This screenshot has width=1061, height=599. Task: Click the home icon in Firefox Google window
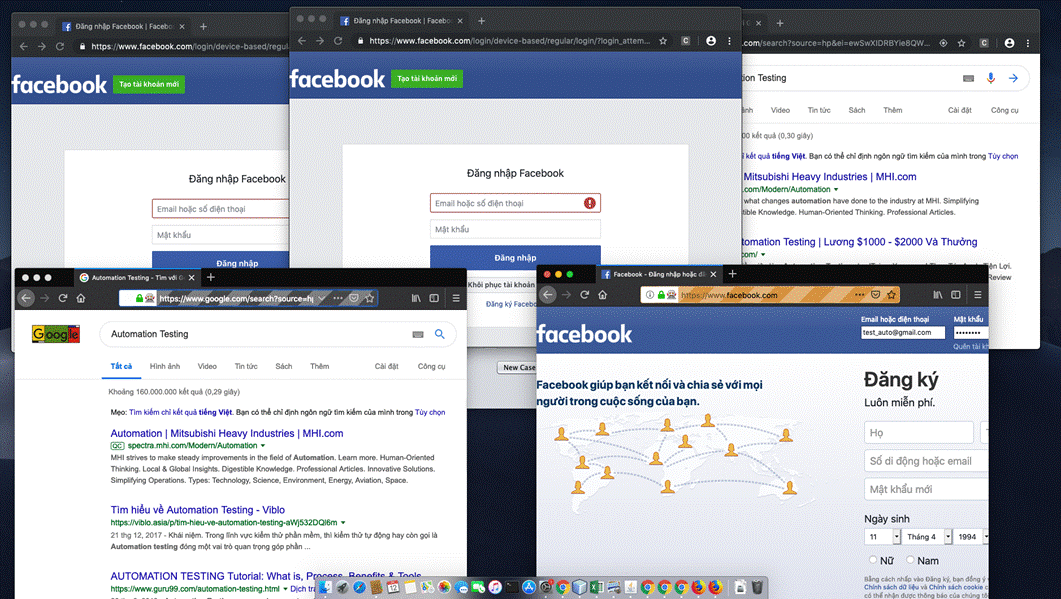(x=81, y=298)
